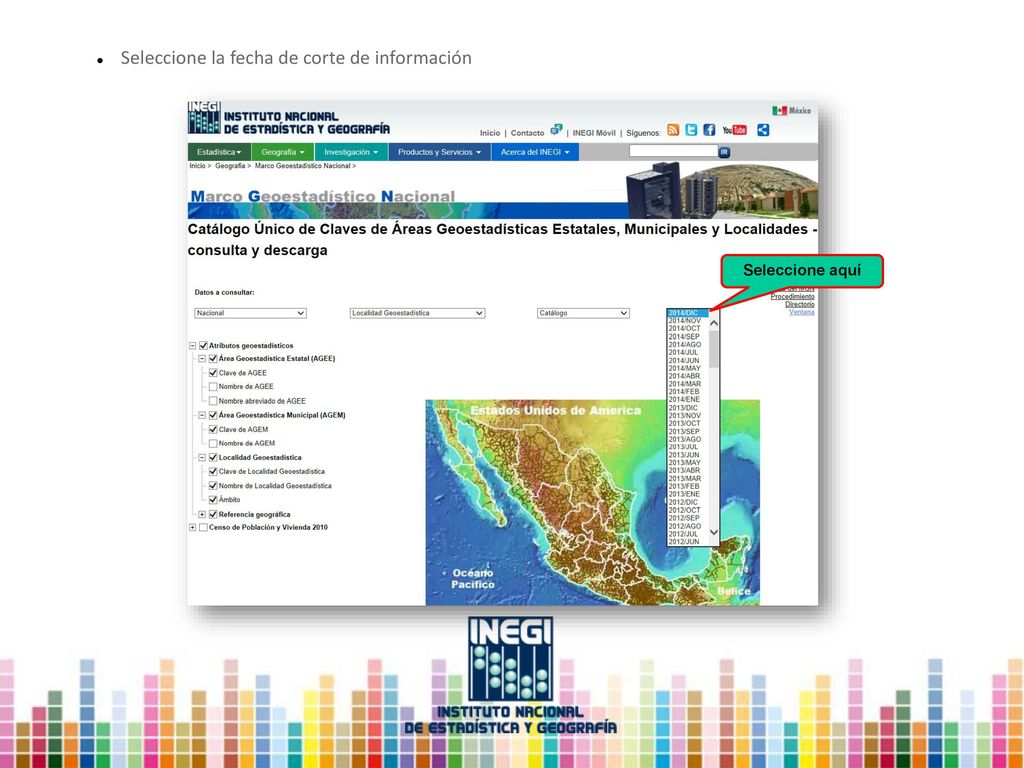This screenshot has width=1024, height=768.
Task: Click the Contacto link
Action: [527, 133]
